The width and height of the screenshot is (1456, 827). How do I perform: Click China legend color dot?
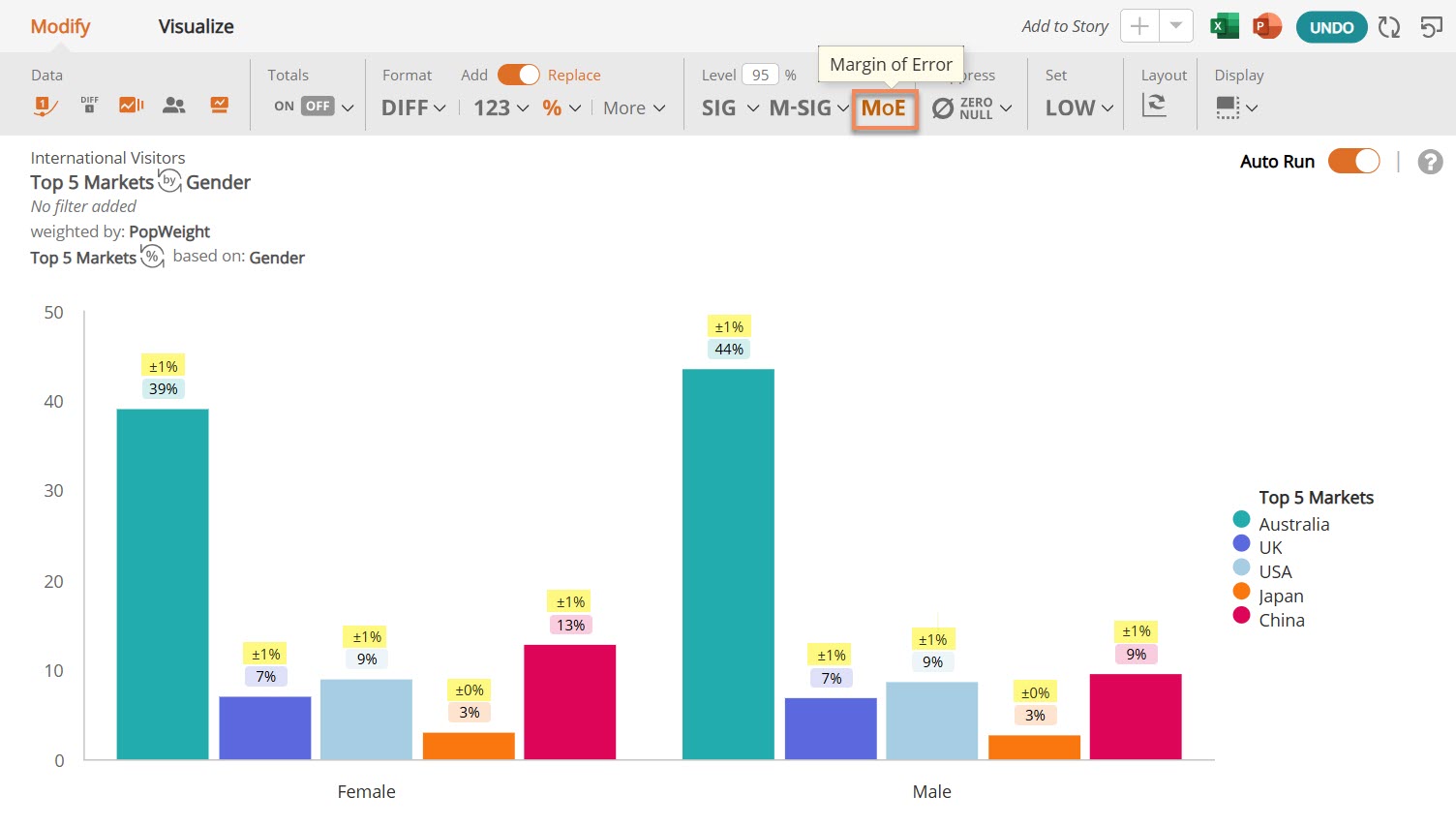pos(1241,615)
